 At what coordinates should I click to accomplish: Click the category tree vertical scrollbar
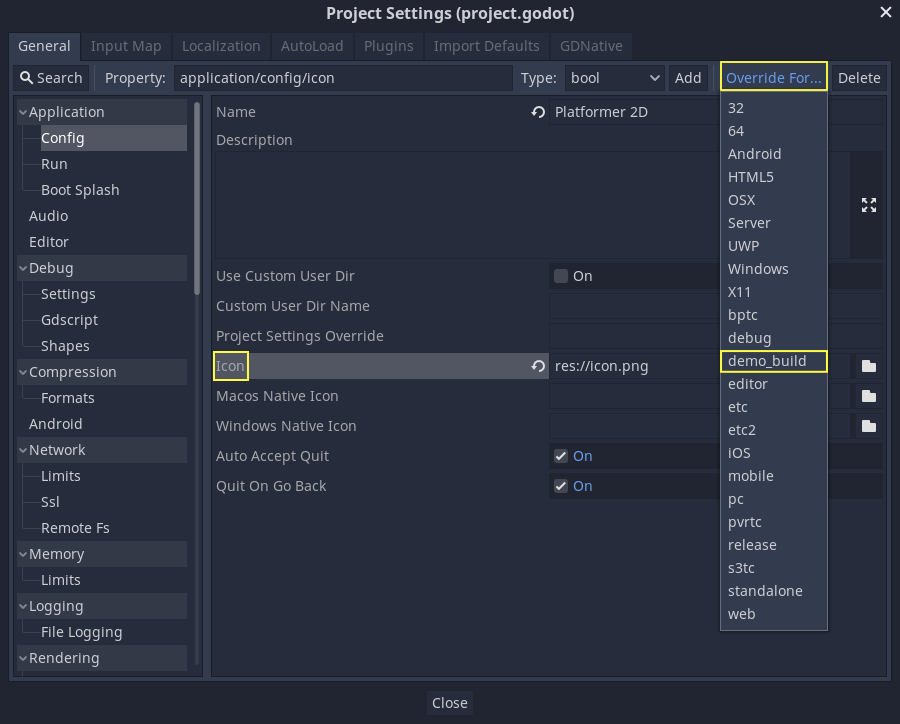click(x=197, y=200)
